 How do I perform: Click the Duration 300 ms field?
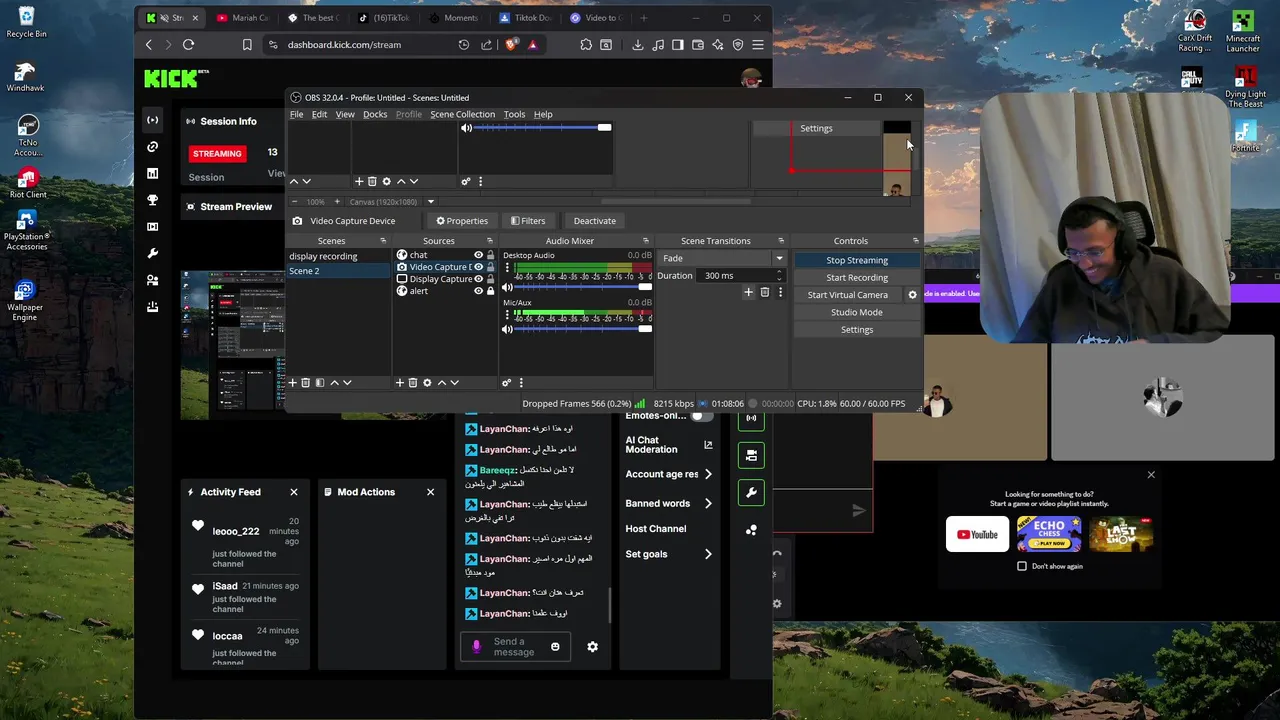coord(739,276)
